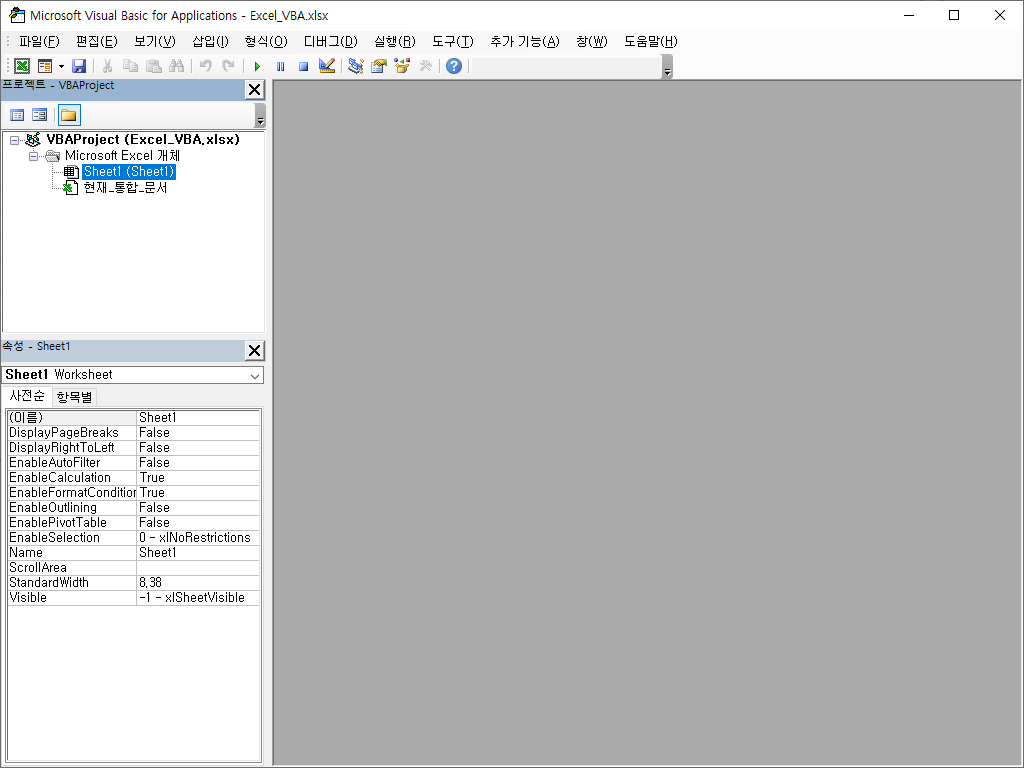Click the Undo arrow icon
1024x768 pixels.
(x=205, y=66)
